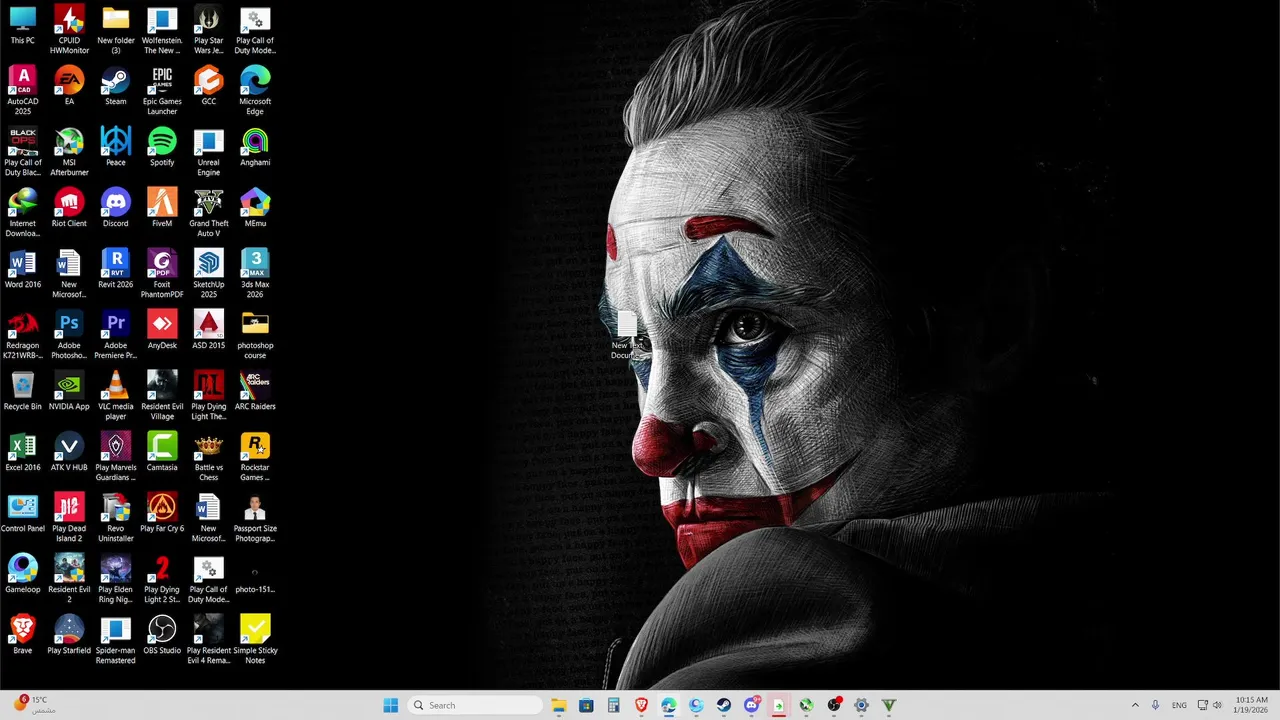
Task: Select the Revo Uninstaller shortcut
Action: tap(116, 518)
